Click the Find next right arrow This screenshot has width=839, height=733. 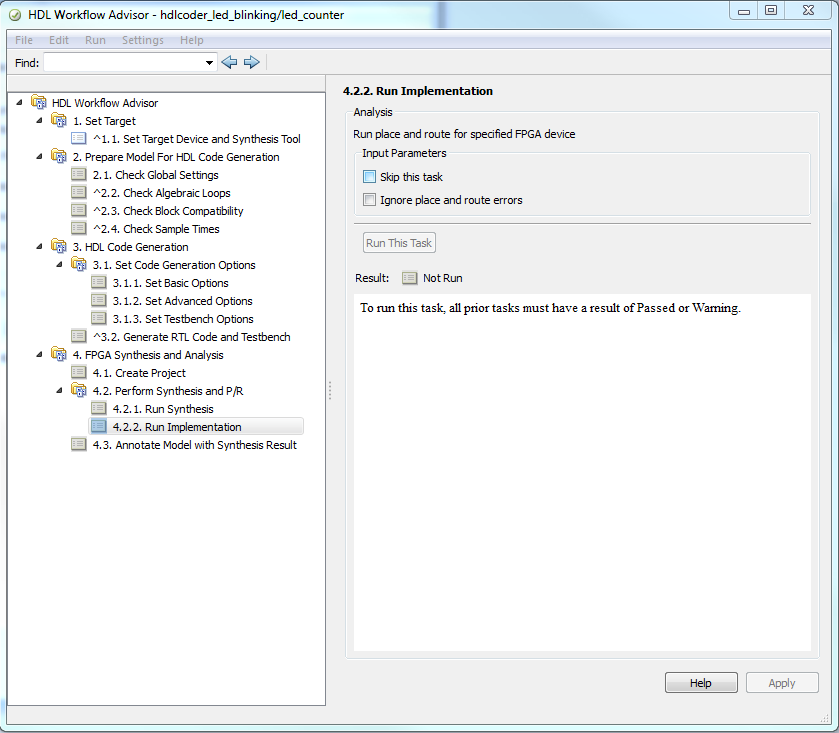pyautogui.click(x=251, y=62)
